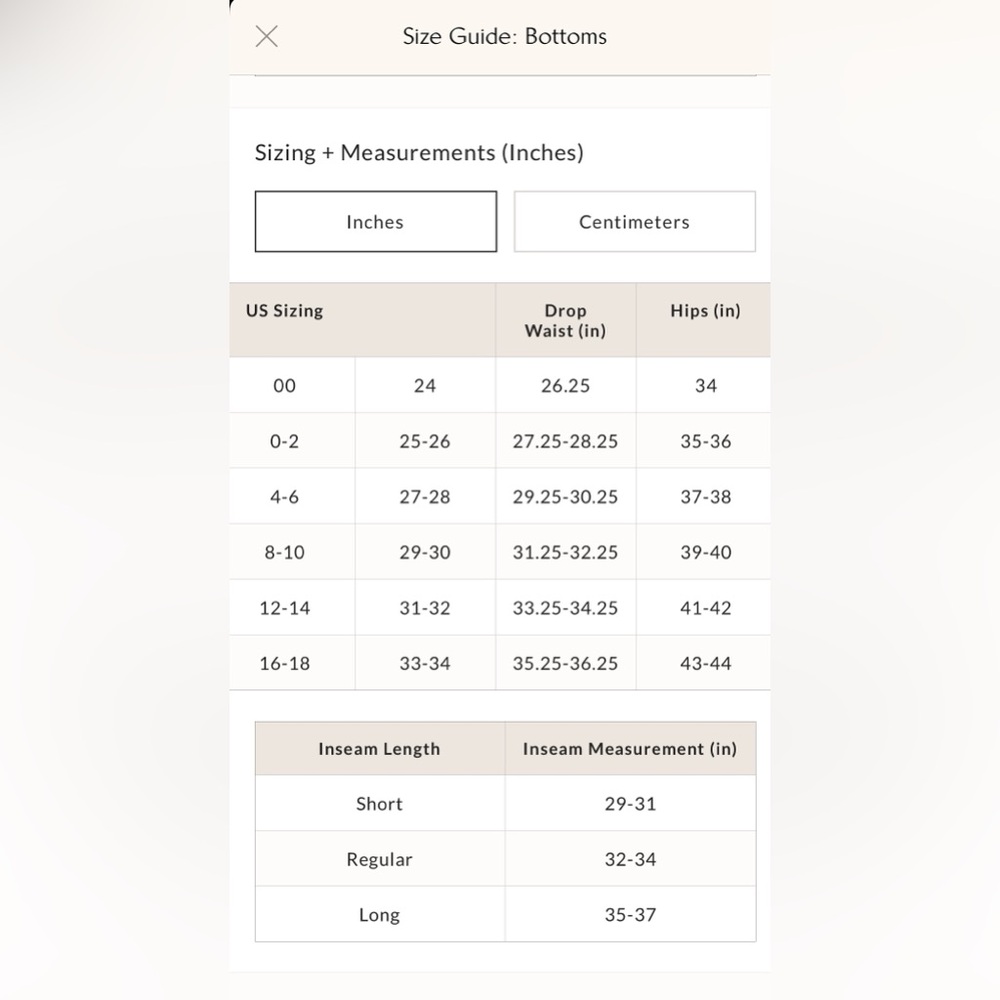The height and width of the screenshot is (1000, 1000).
Task: Click the 27-28 waist size cell
Action: point(425,496)
